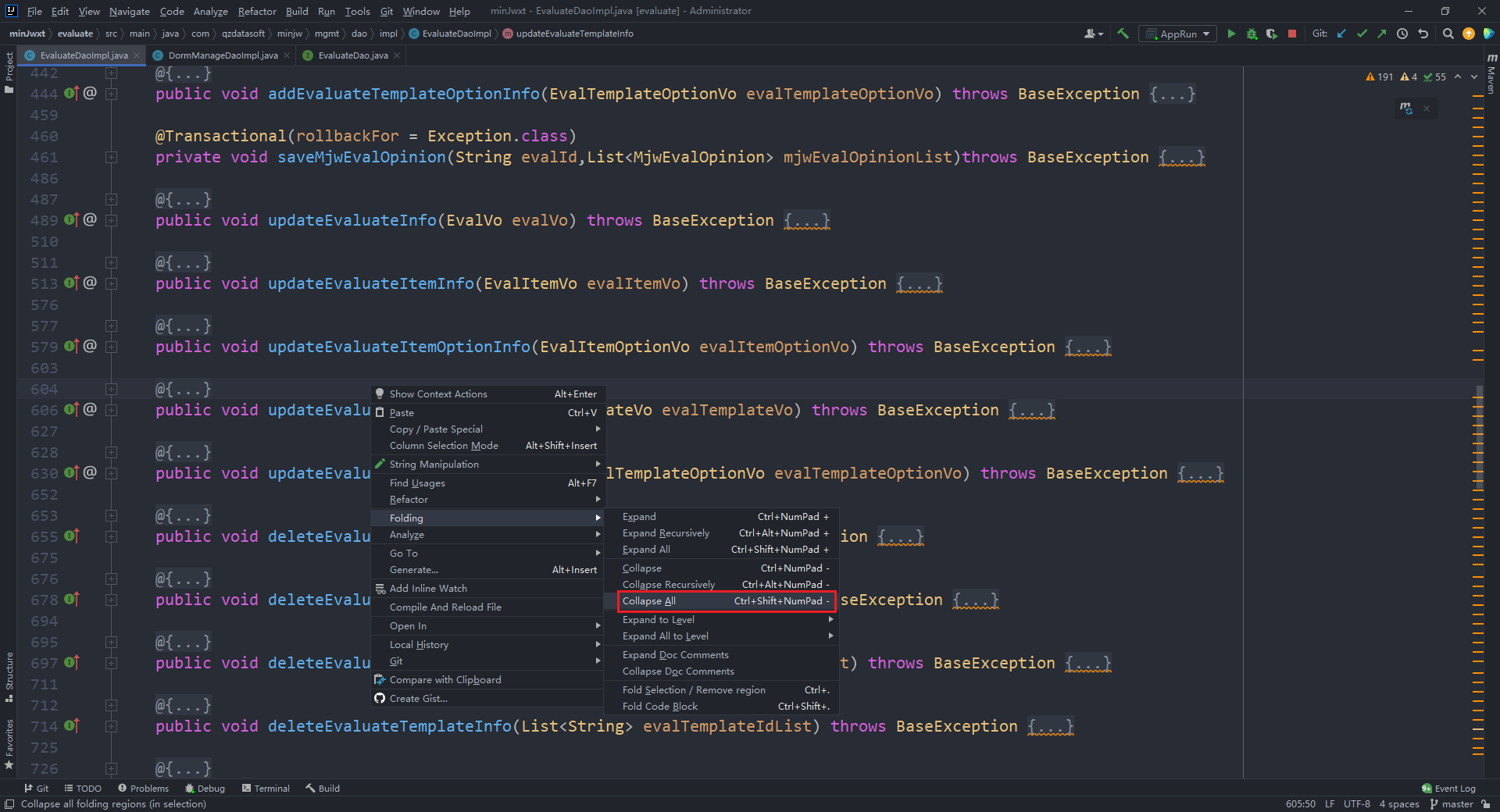Choose Compare with Clipboard
The width and height of the screenshot is (1500, 812).
click(x=488, y=680)
